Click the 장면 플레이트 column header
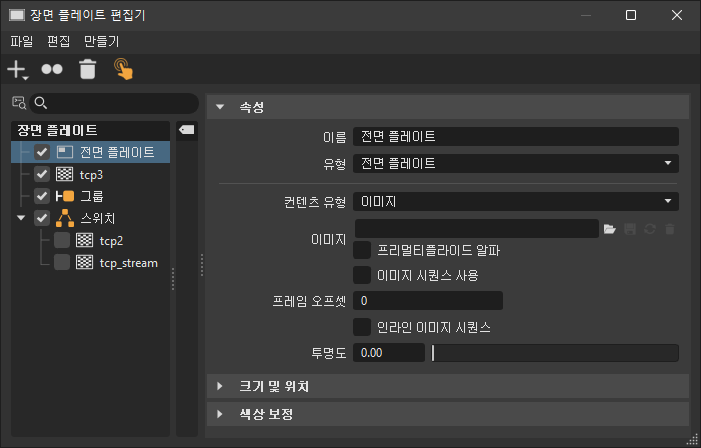 tap(90, 131)
